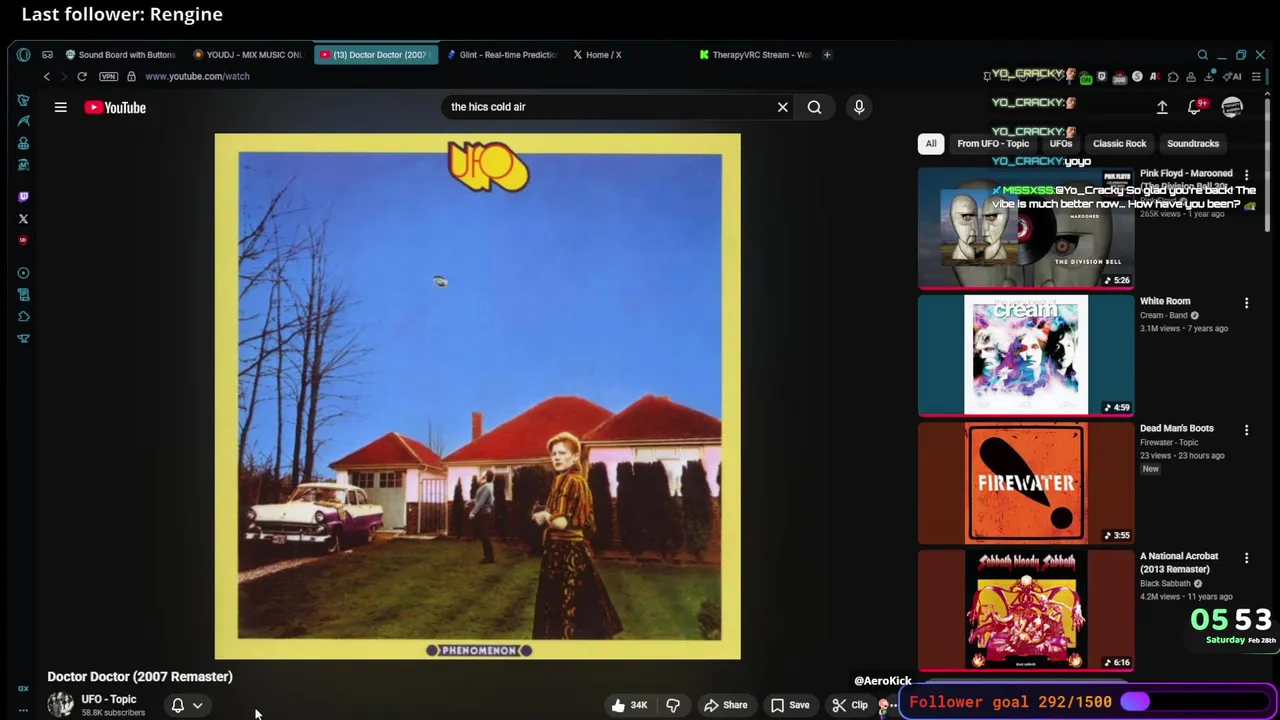This screenshot has width=1280, height=720.
Task: Click the magnifier search button
Action: (814, 107)
